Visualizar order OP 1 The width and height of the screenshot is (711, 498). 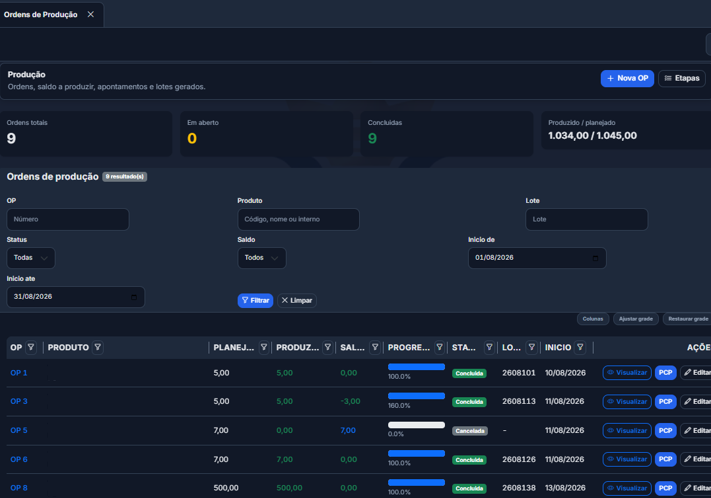tap(627, 373)
